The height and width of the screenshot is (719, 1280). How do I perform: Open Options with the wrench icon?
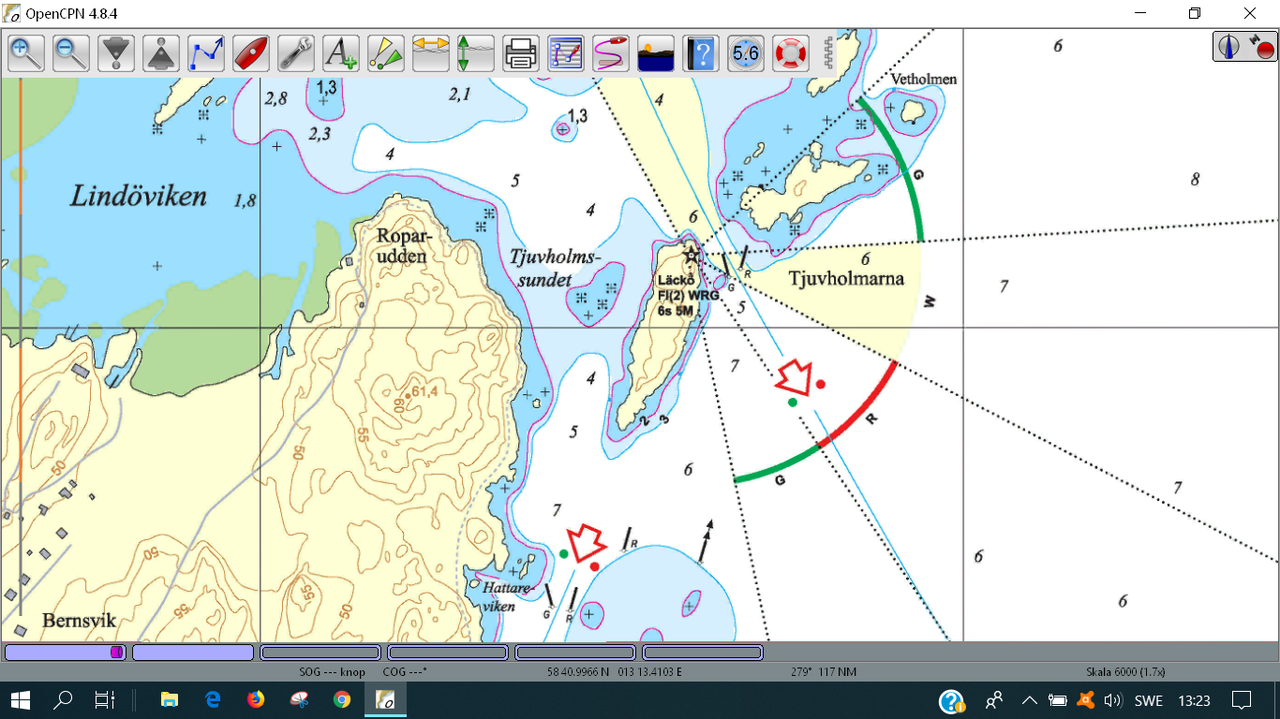tap(296, 52)
